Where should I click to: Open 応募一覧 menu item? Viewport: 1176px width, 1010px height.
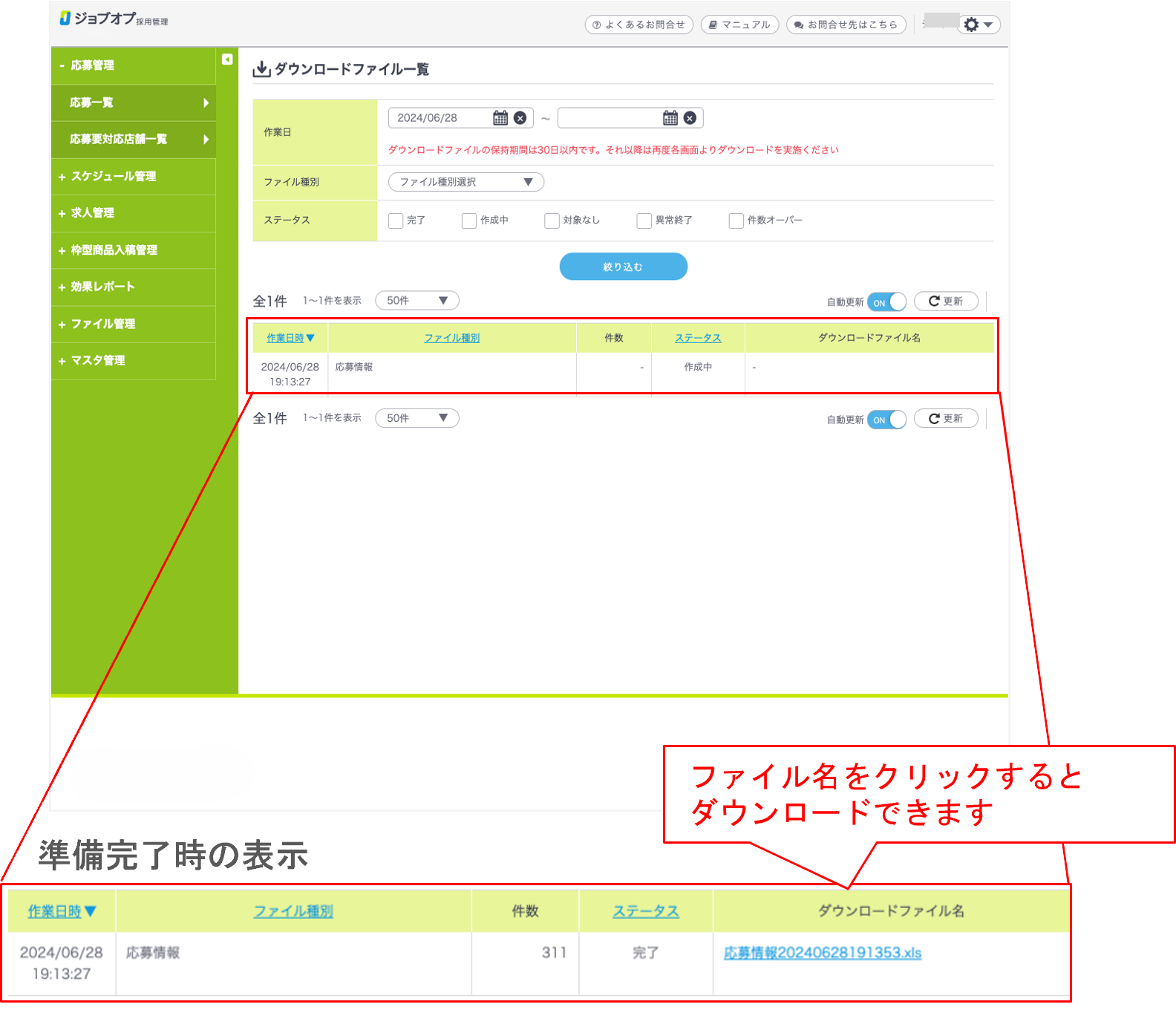(x=134, y=102)
